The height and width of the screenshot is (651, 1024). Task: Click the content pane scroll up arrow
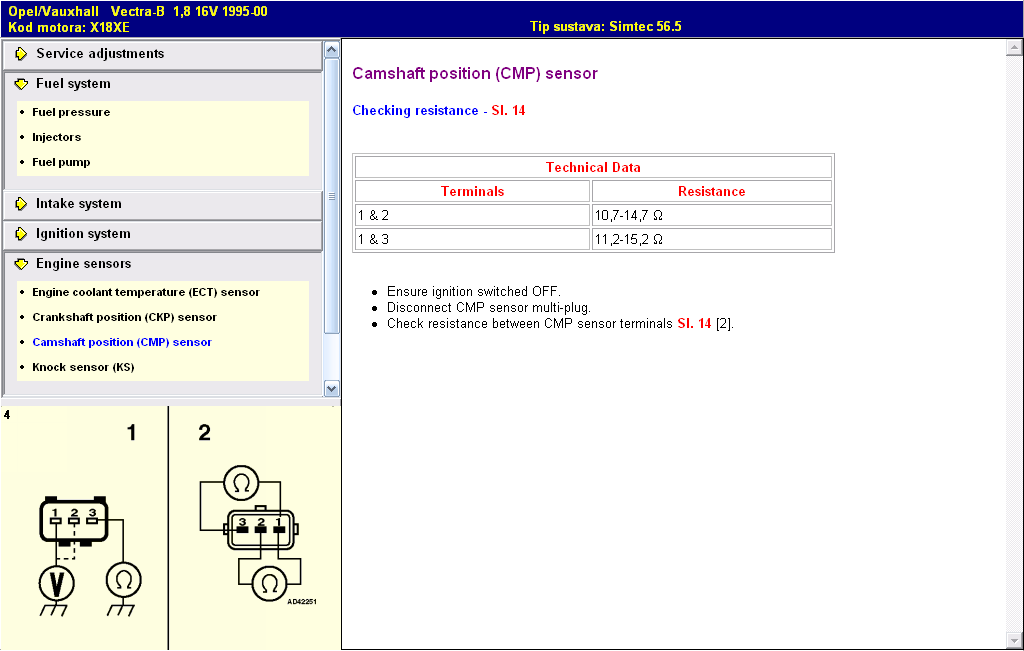(x=1014, y=47)
